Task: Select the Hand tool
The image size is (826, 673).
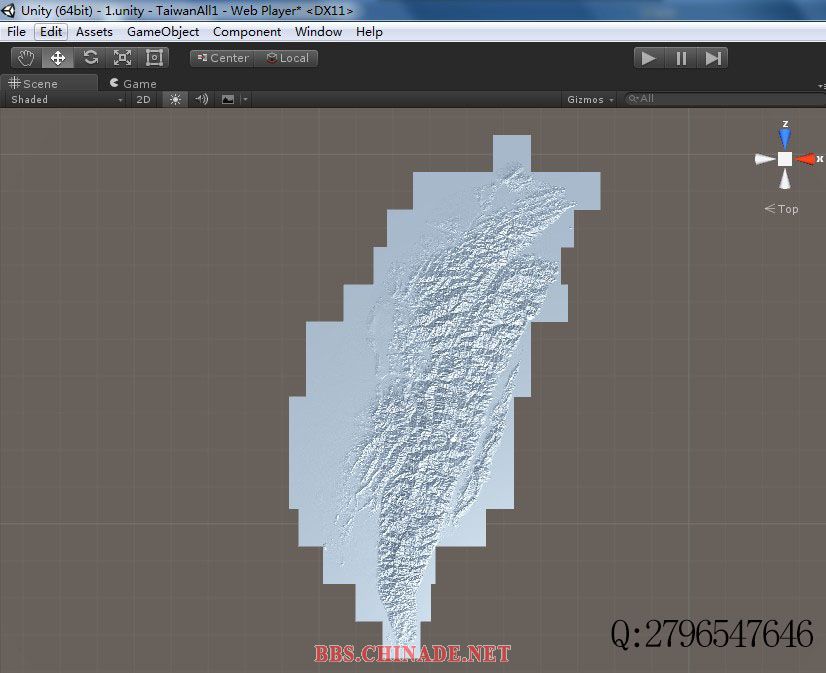Action: [x=26, y=58]
